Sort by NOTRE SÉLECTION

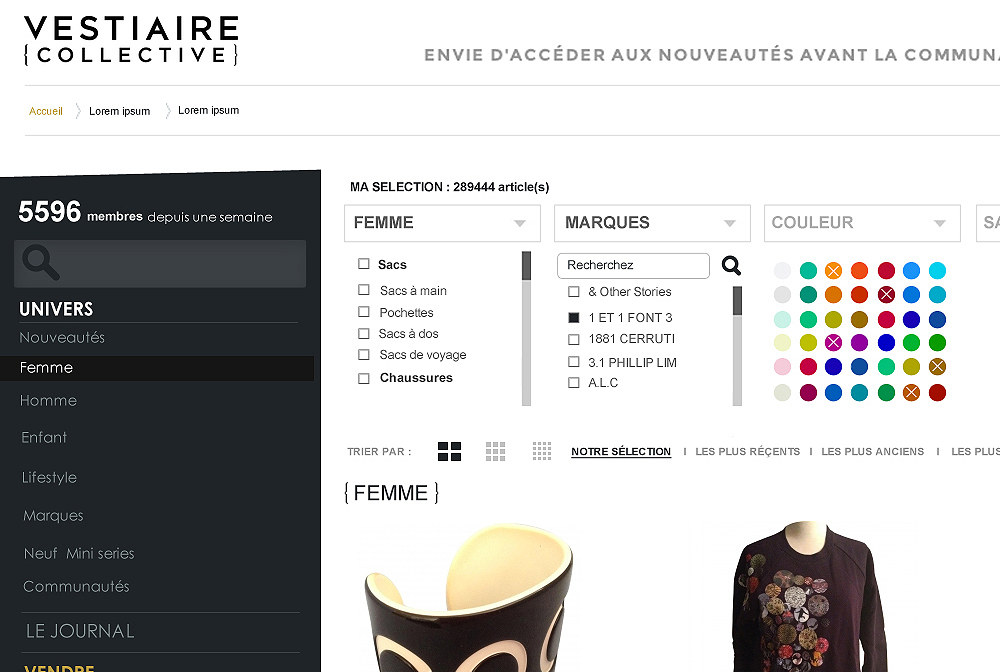coord(621,451)
